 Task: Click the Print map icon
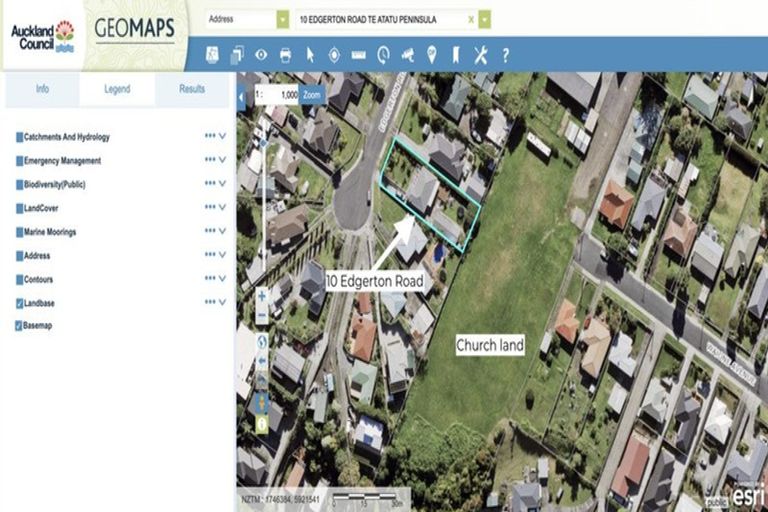coord(286,55)
